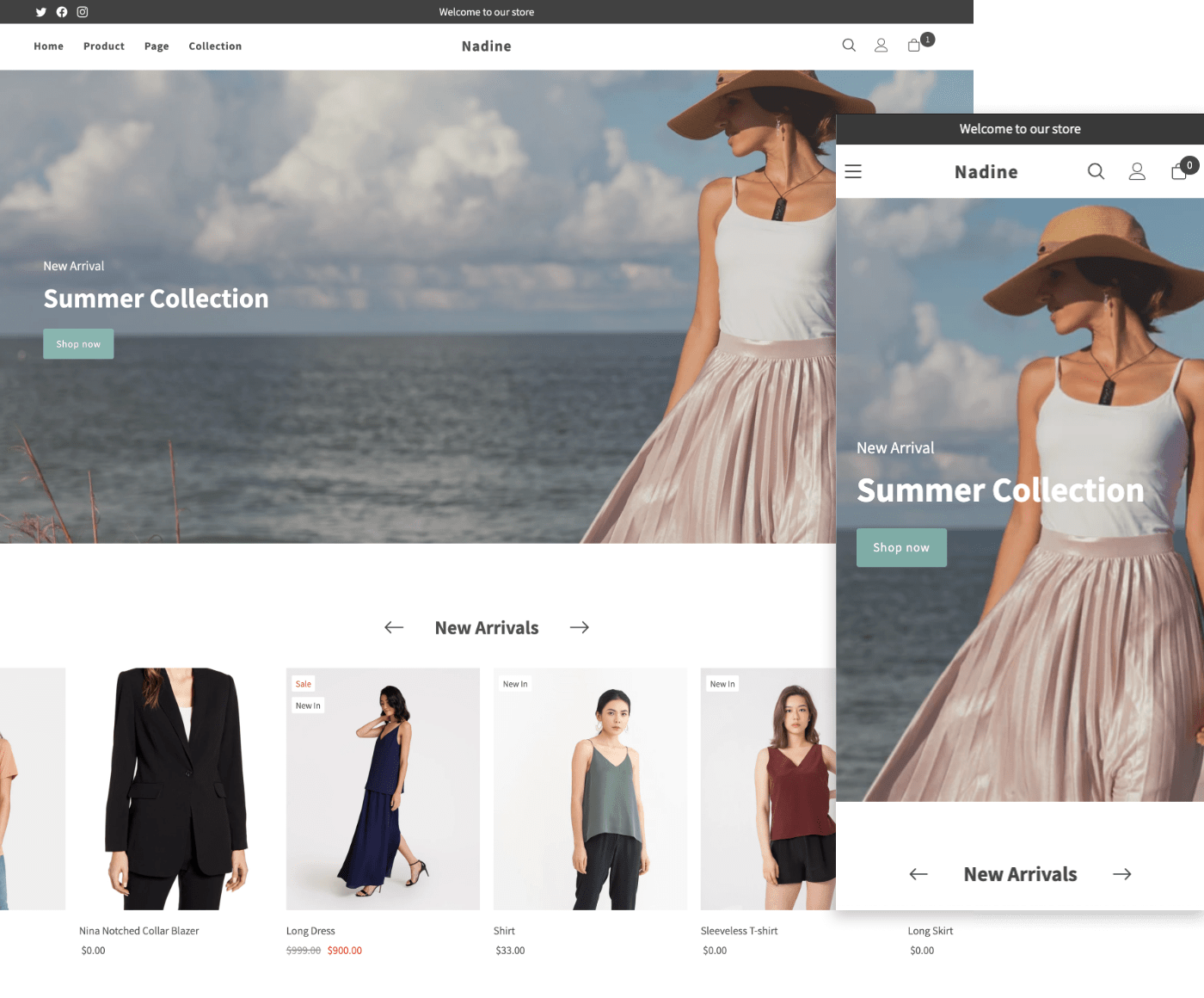This screenshot has width=1204, height=998.
Task: Open the Long Dress product thumbnail
Action: coord(383,789)
